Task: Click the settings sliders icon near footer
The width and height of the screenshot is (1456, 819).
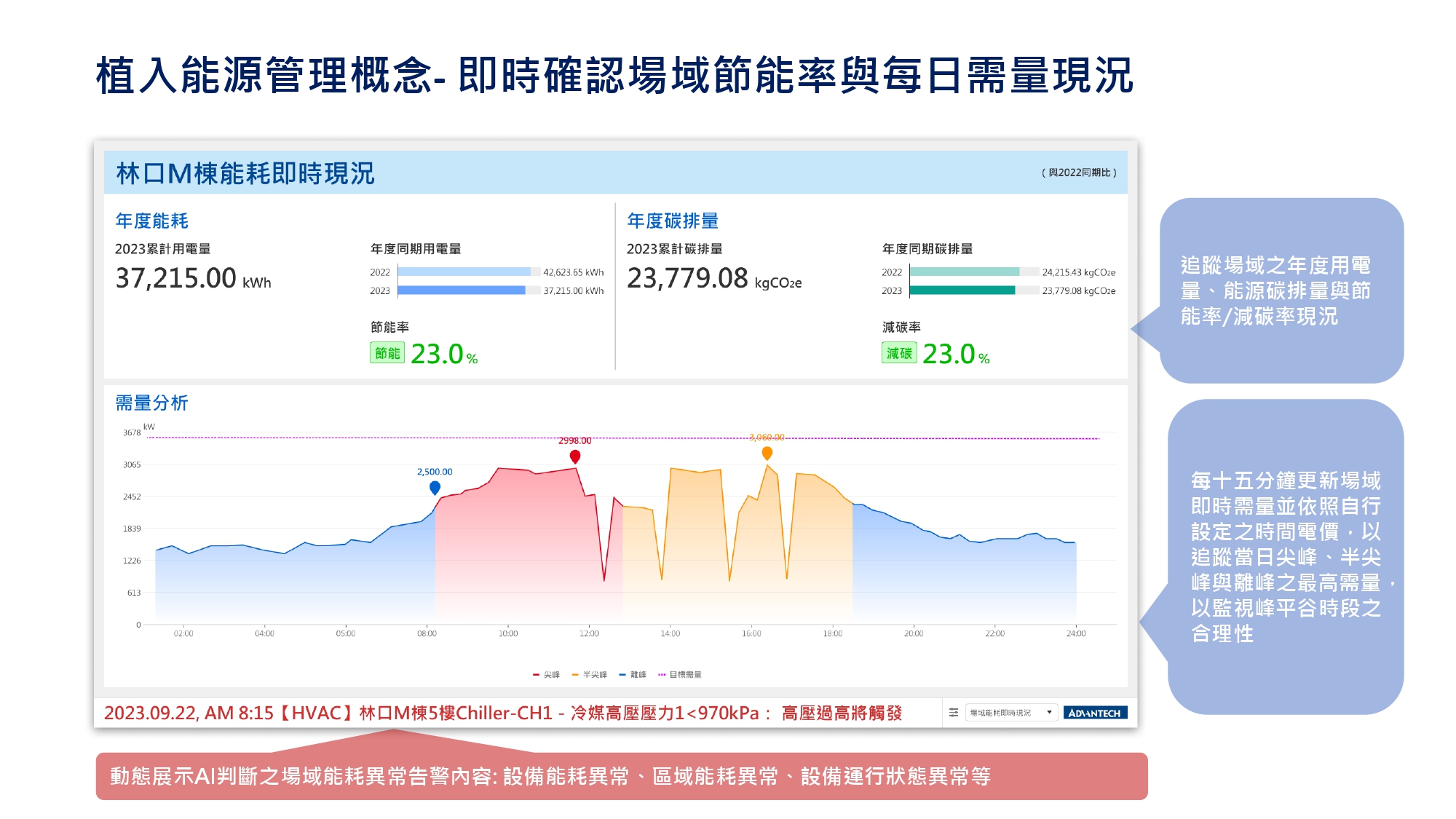Action: [x=954, y=713]
